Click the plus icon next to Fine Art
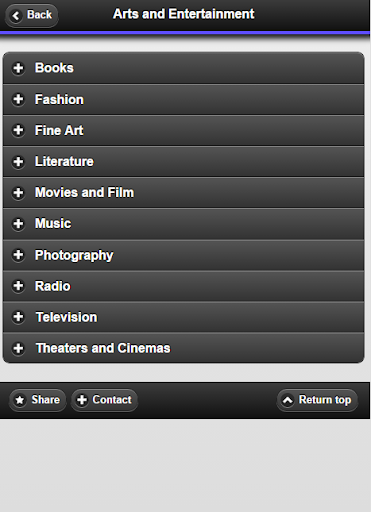371x512 pixels. click(x=18, y=130)
